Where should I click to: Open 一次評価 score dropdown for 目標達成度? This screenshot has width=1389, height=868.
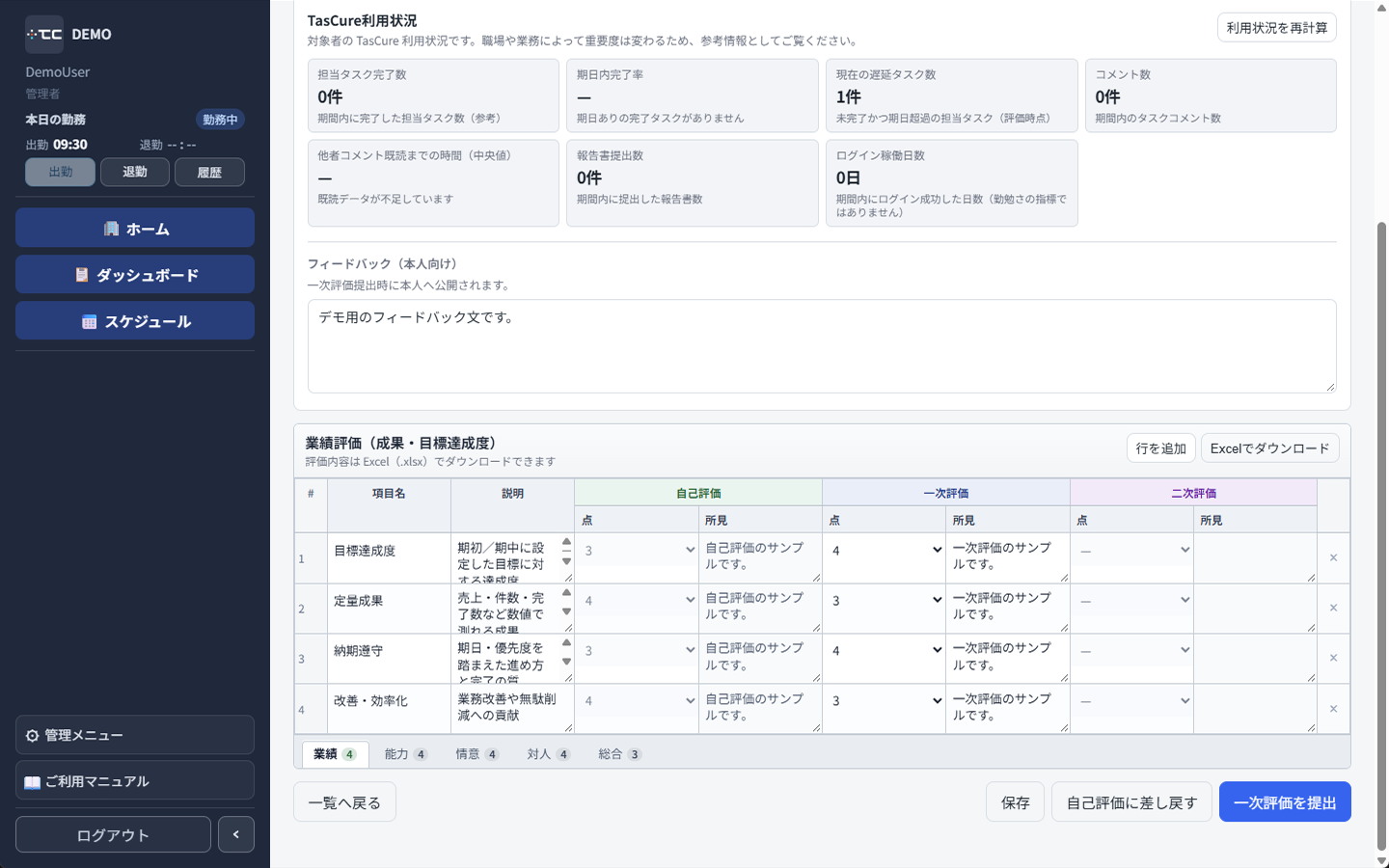click(885, 550)
